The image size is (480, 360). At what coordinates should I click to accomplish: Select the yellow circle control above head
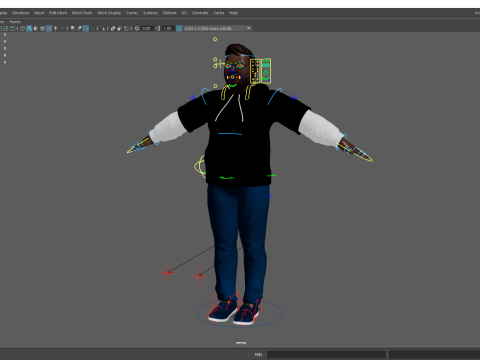pyautogui.click(x=215, y=39)
